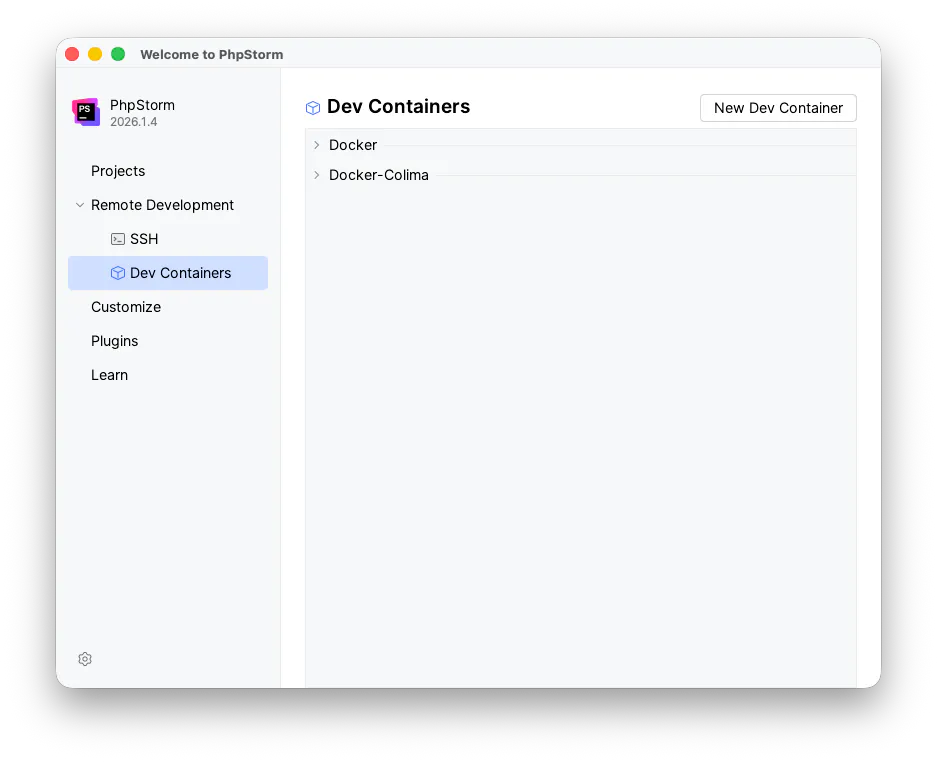Click the PhpStorm product name
The width and height of the screenshot is (937, 762).
coord(142,105)
